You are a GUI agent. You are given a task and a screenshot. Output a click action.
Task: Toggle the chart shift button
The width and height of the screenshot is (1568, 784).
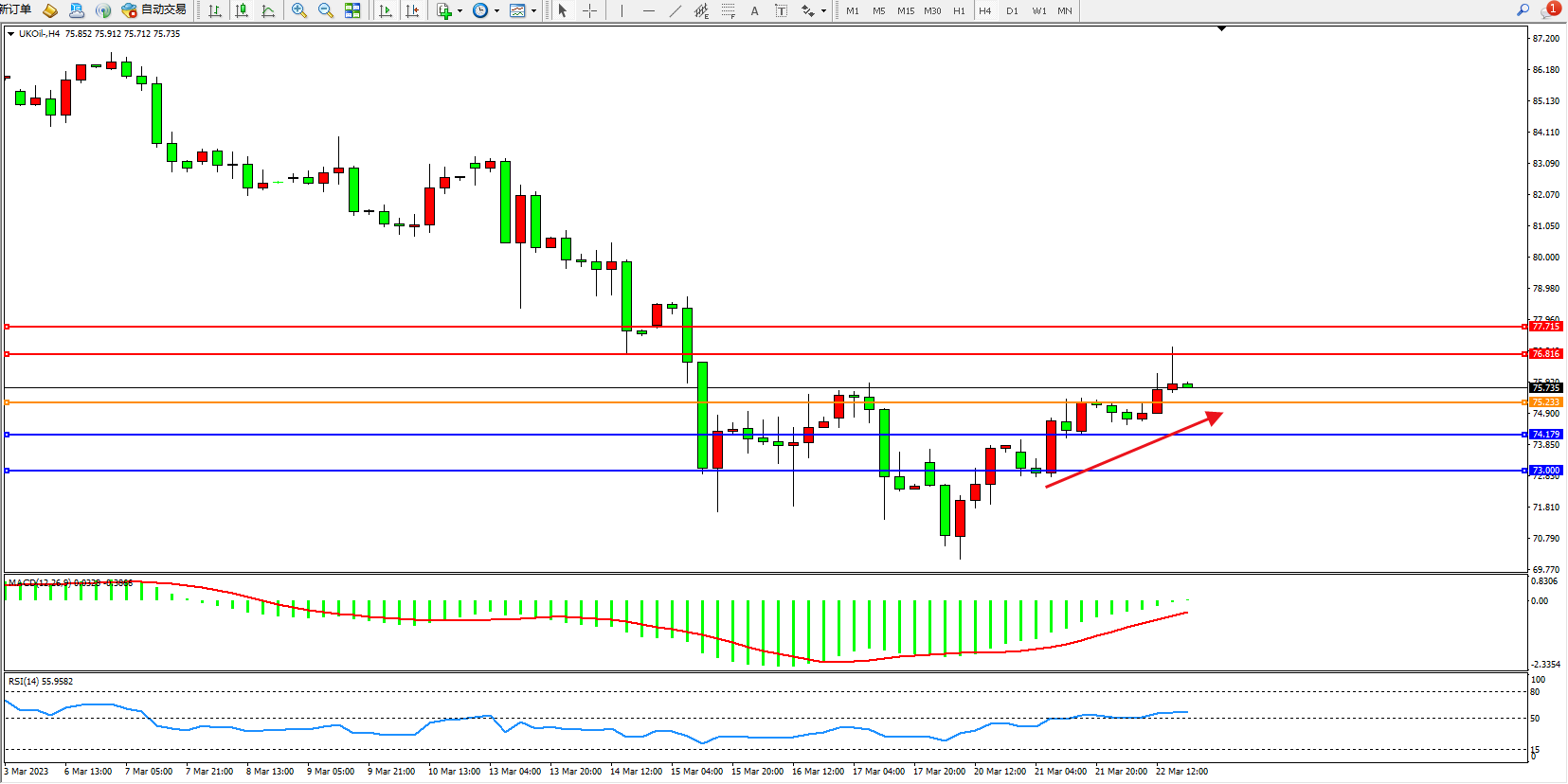pos(412,10)
